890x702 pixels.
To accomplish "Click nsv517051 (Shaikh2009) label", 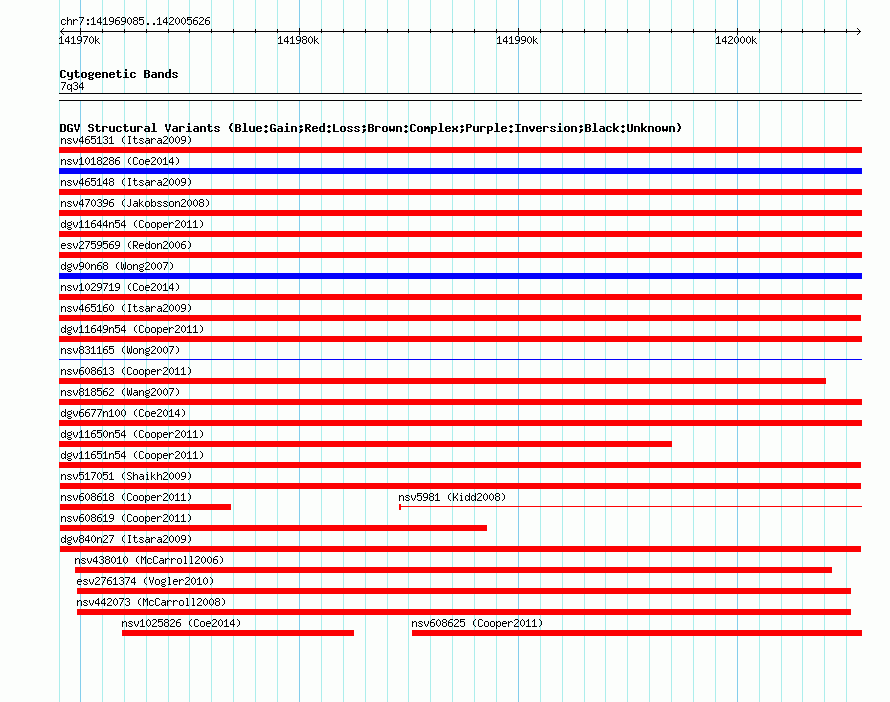I will [x=126, y=476].
